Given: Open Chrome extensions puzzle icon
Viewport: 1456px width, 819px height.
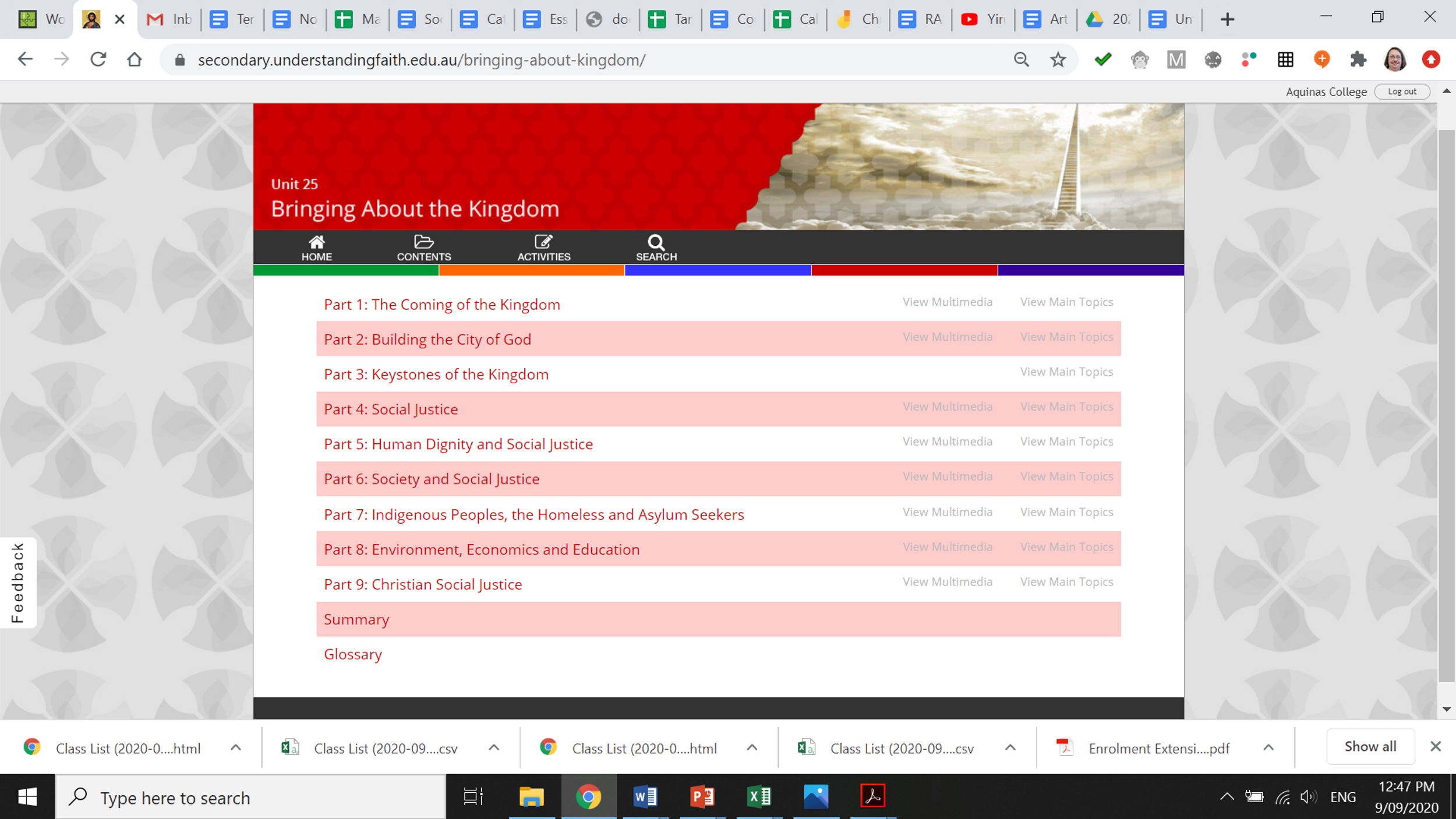Looking at the screenshot, I should point(1358,59).
